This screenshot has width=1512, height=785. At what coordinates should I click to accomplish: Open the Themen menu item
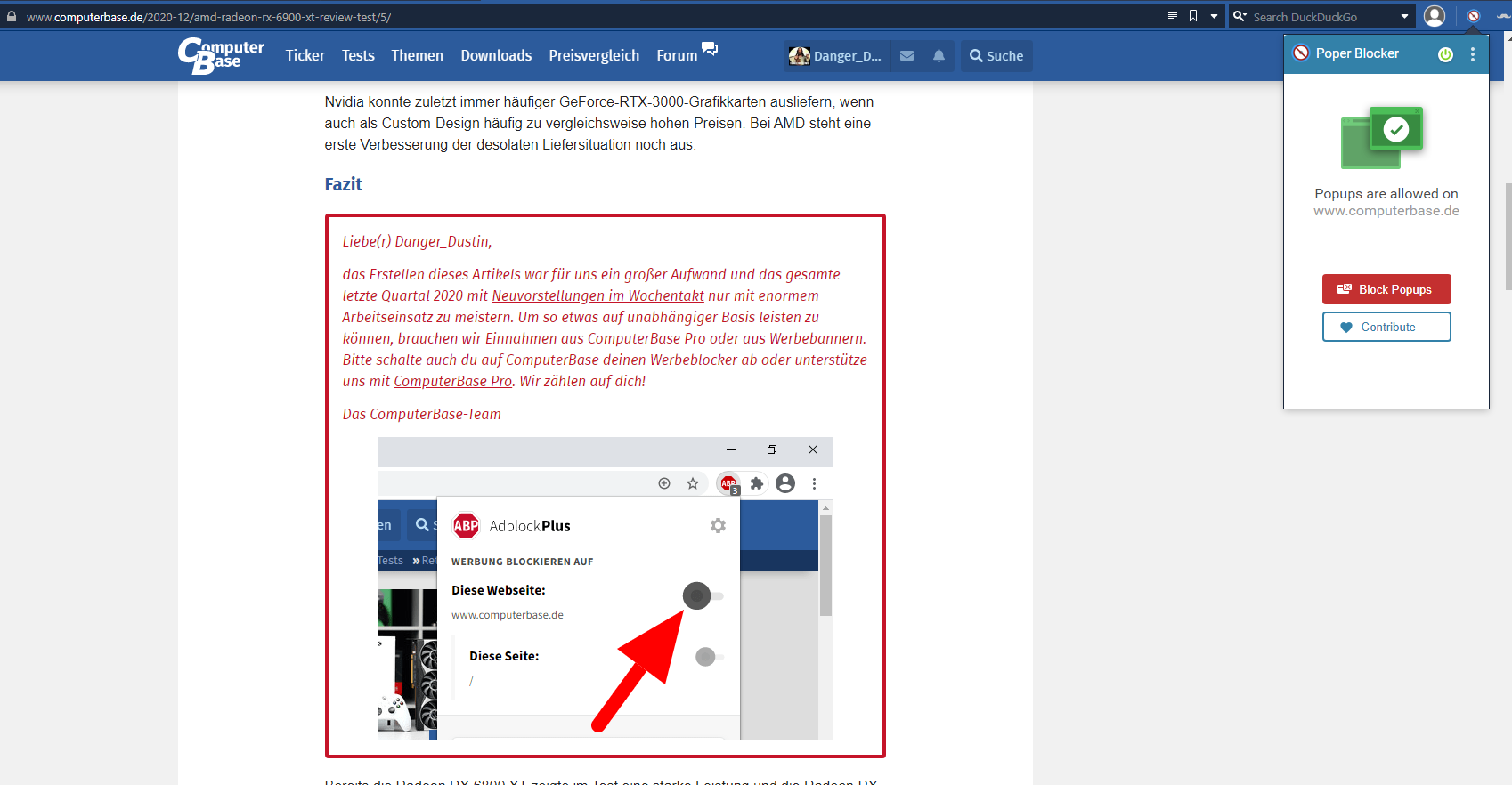[x=417, y=55]
